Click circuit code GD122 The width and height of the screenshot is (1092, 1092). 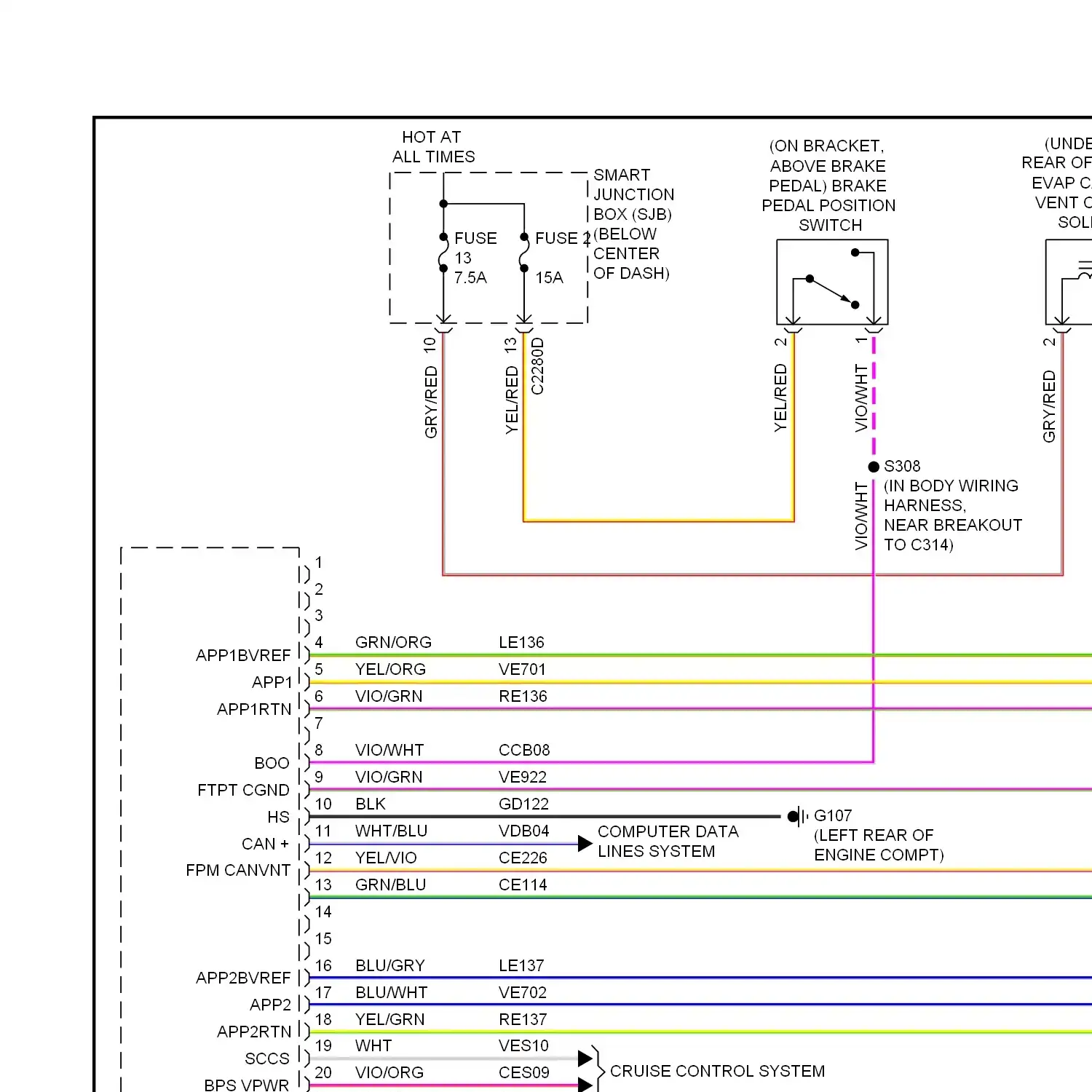pos(523,804)
